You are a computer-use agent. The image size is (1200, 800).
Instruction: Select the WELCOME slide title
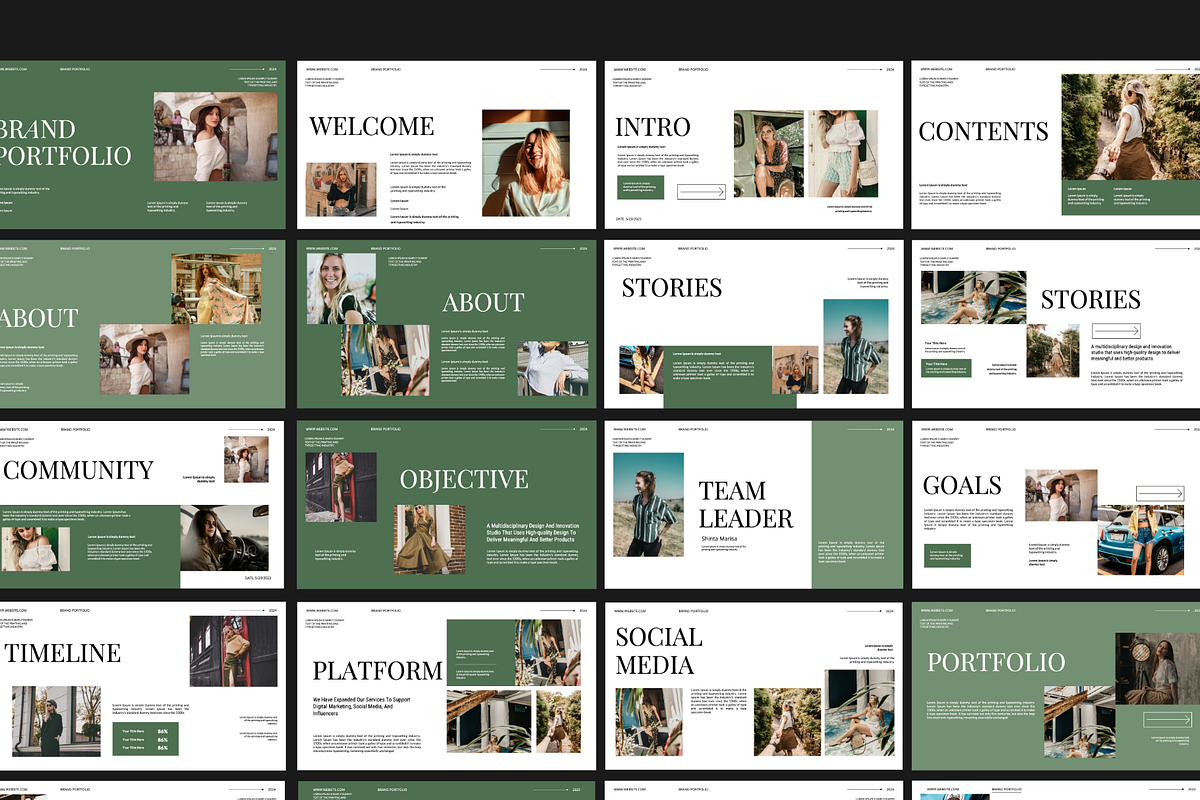372,127
